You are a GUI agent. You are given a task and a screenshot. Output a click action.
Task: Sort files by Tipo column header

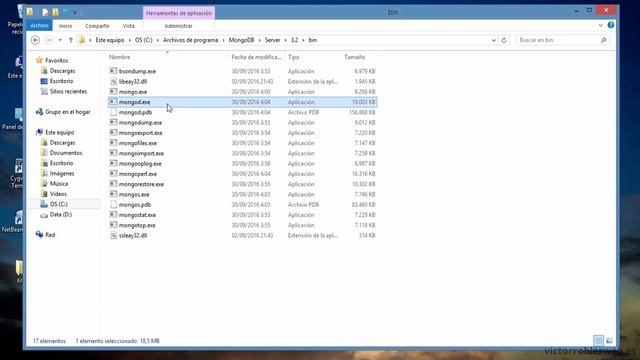[x=293, y=57]
